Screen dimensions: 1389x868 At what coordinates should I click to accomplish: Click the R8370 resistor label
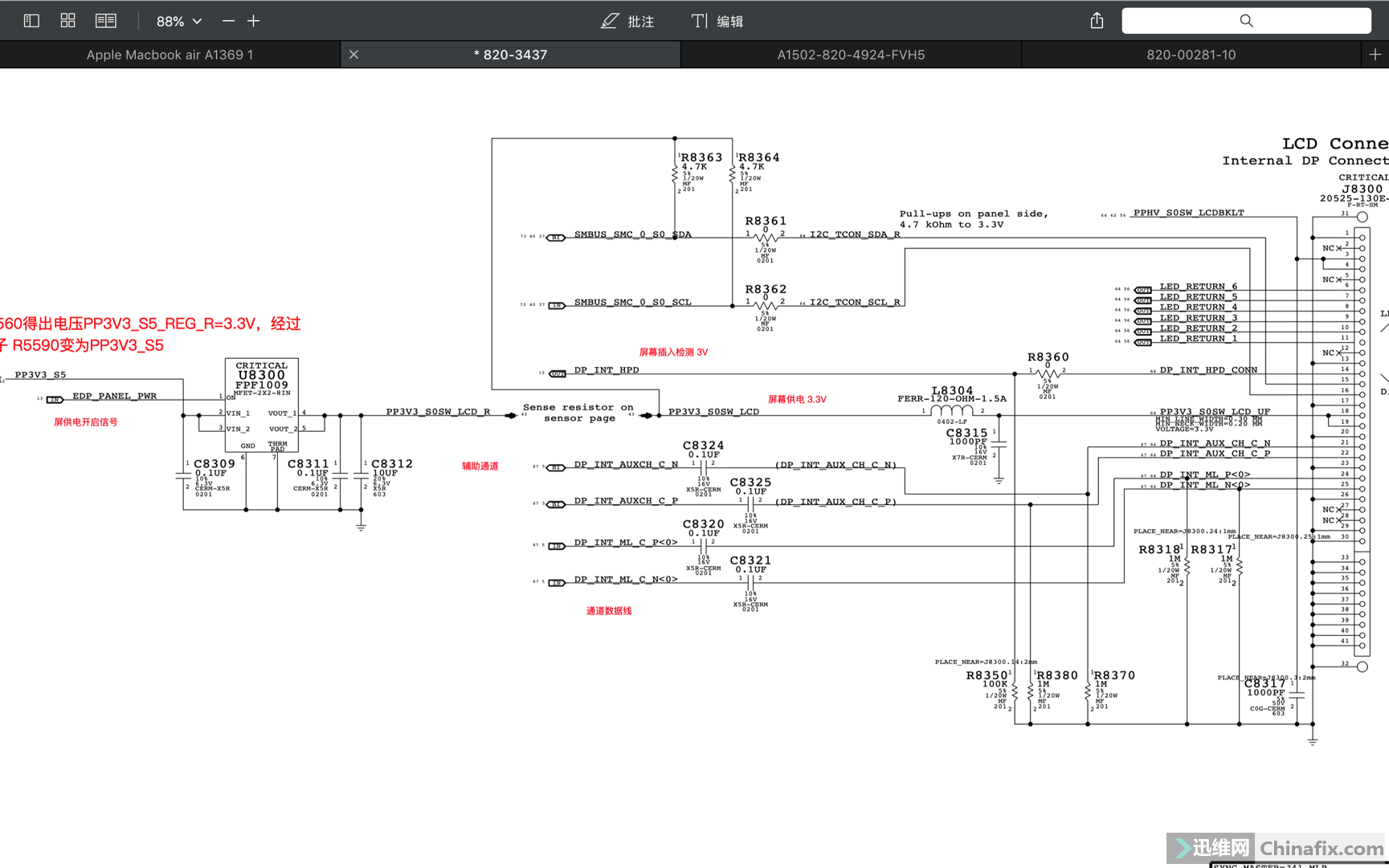1114,675
